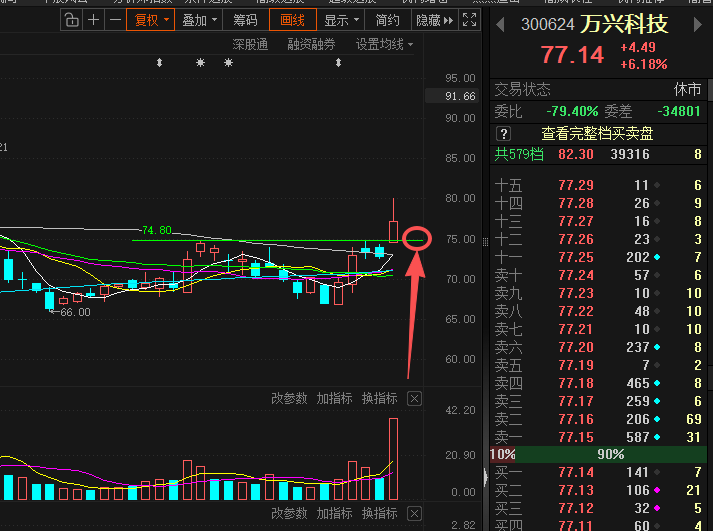This screenshot has width=713, height=531.
Task: Zoom out chart with the minus icon
Action: click(115, 20)
